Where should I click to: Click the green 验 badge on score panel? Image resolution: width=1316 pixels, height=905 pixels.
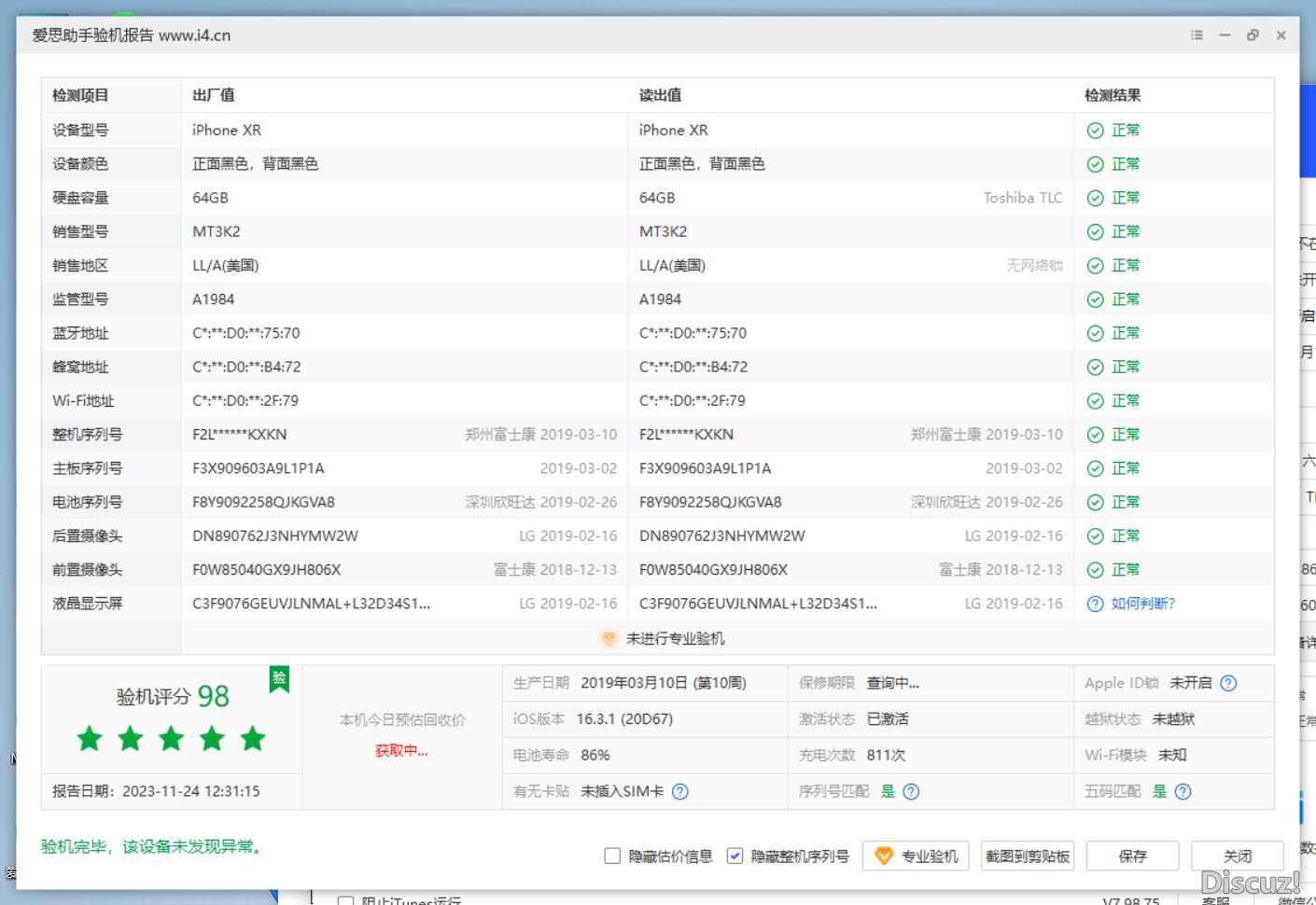point(279,678)
